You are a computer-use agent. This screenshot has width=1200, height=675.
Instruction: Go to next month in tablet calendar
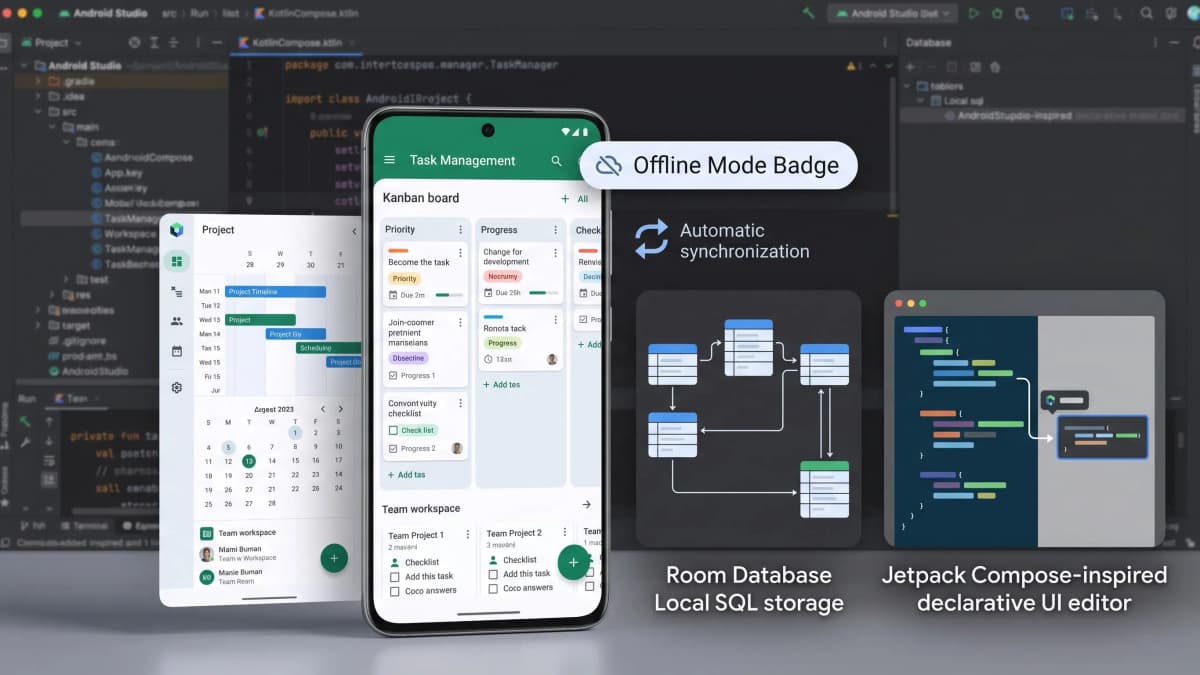(x=341, y=409)
